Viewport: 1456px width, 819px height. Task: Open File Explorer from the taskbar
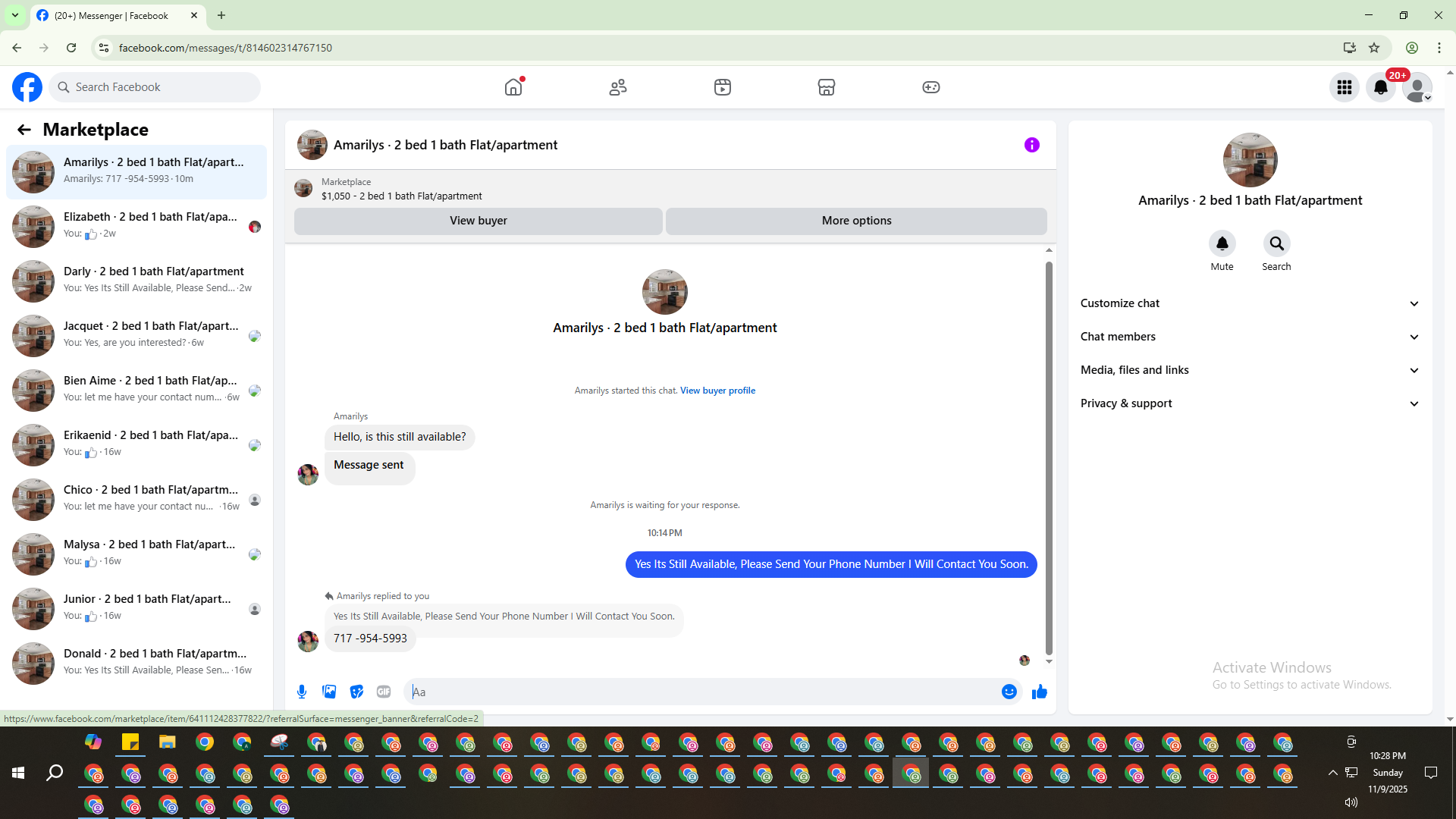(167, 742)
